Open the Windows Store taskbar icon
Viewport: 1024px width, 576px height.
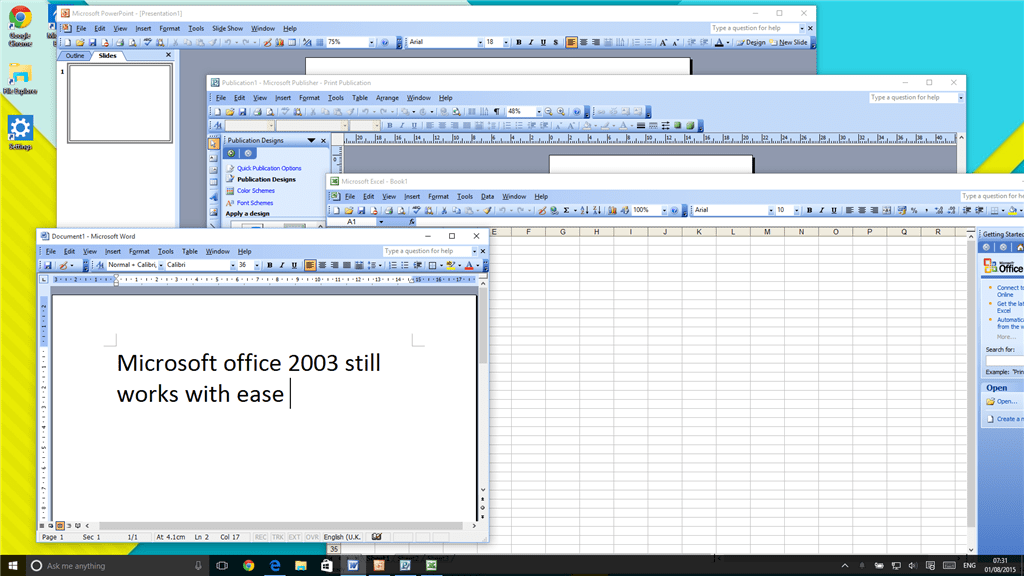click(327, 566)
